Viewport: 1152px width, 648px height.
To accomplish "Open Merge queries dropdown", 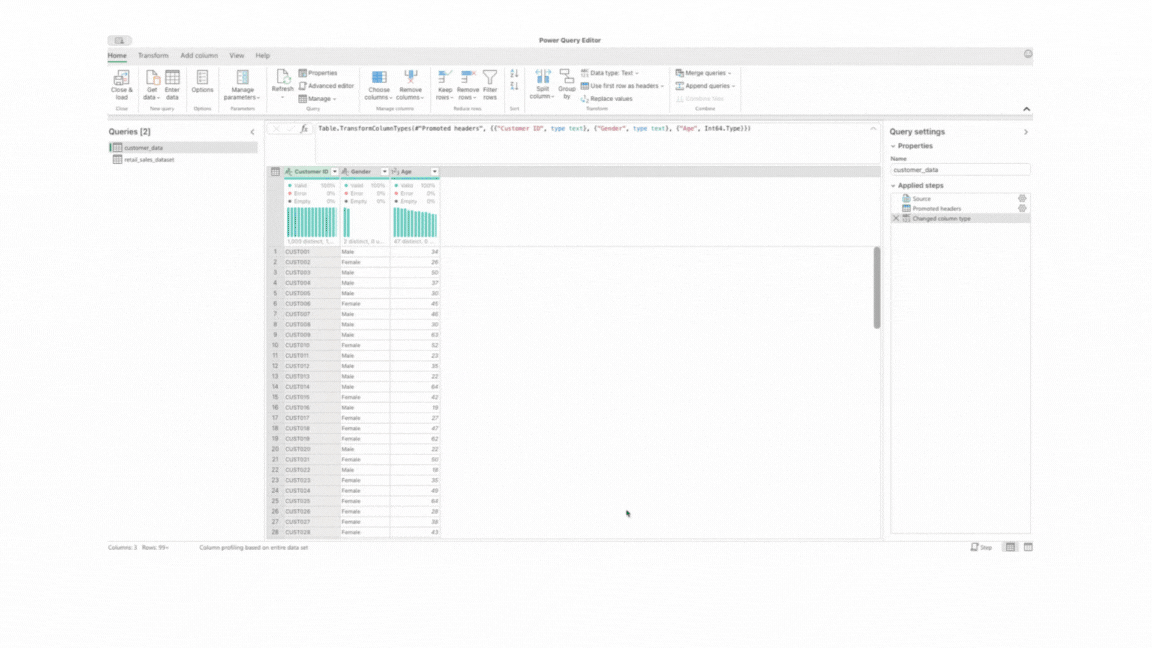I will tap(703, 73).
